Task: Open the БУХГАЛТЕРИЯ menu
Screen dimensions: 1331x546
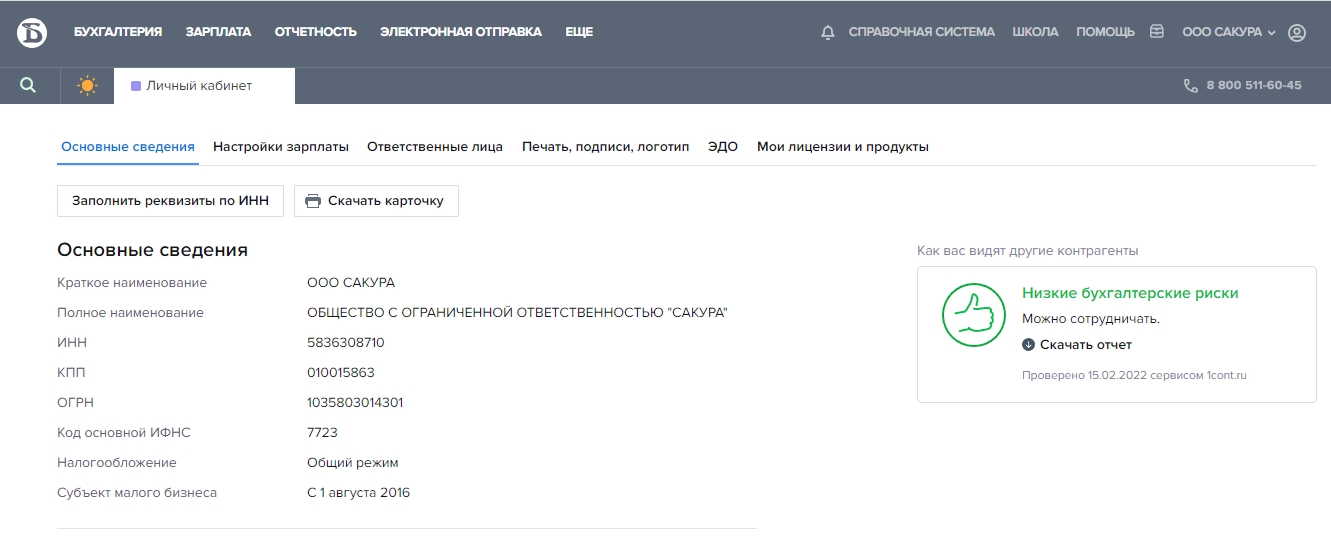Action: pos(118,32)
